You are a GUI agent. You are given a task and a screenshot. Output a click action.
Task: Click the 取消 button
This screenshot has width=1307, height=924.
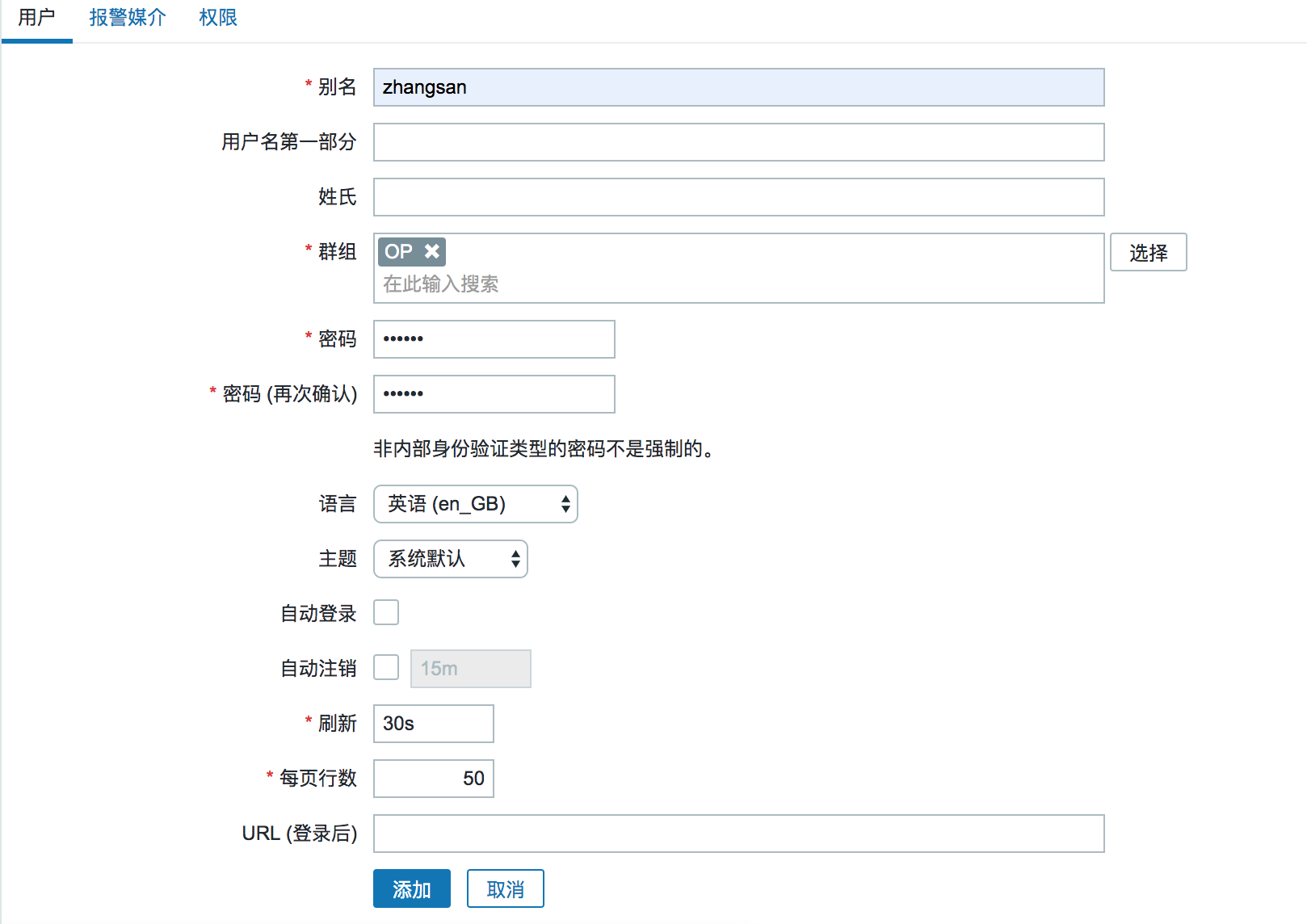506,888
